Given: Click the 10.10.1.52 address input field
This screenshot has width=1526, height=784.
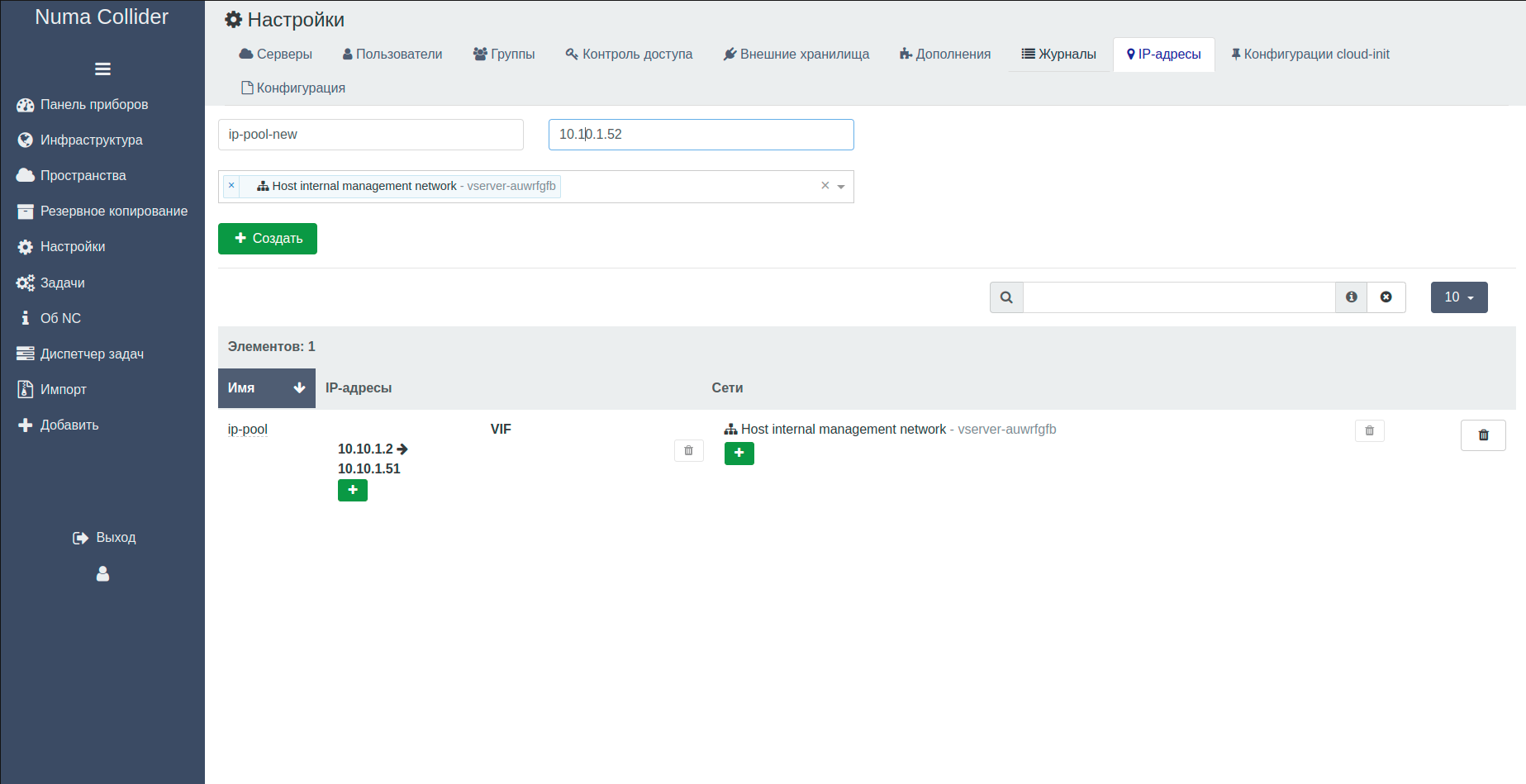Looking at the screenshot, I should 701,135.
